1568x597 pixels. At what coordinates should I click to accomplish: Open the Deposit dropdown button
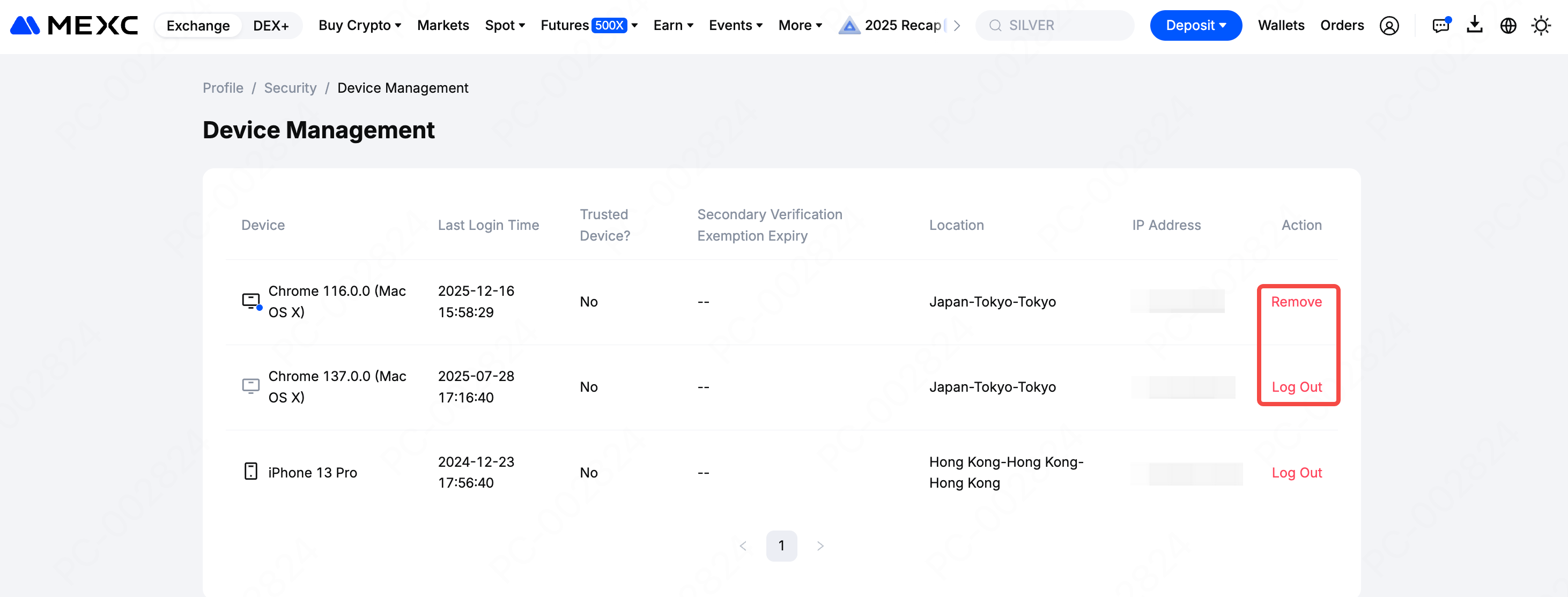[x=1195, y=25]
